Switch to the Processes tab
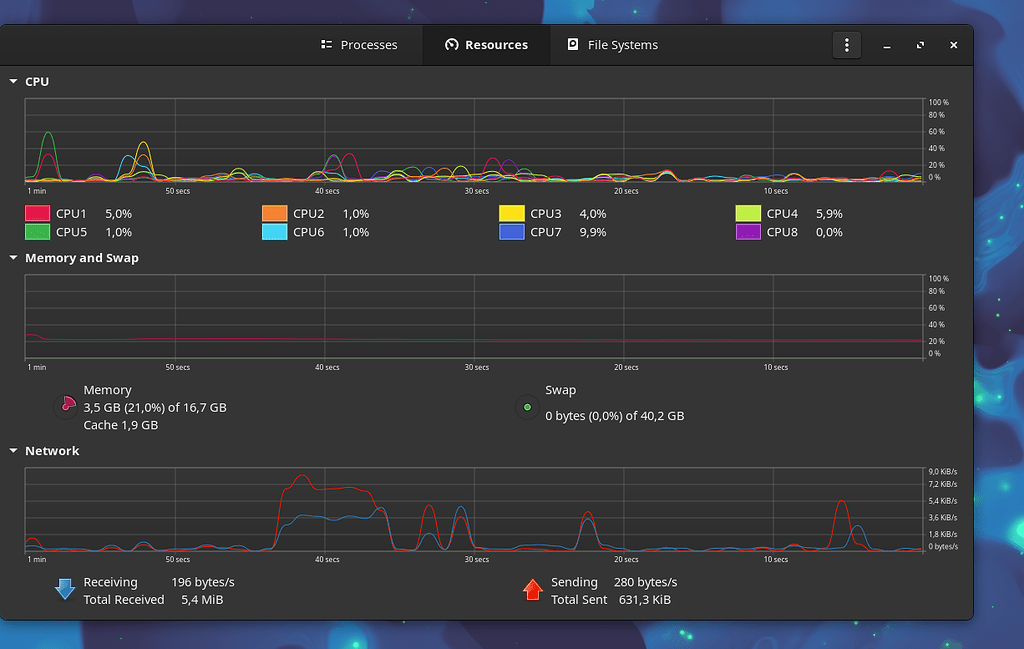Image resolution: width=1024 pixels, height=649 pixels. tap(360, 44)
